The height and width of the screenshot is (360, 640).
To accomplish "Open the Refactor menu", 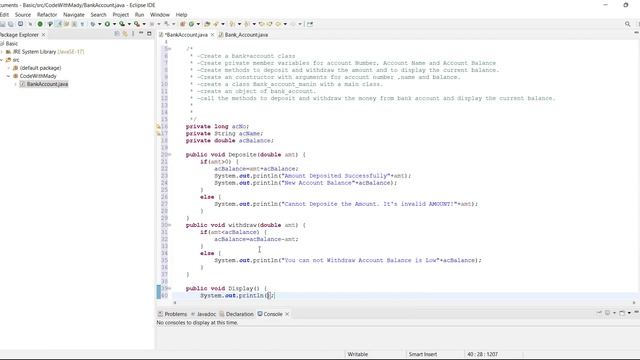I will coord(47,14).
